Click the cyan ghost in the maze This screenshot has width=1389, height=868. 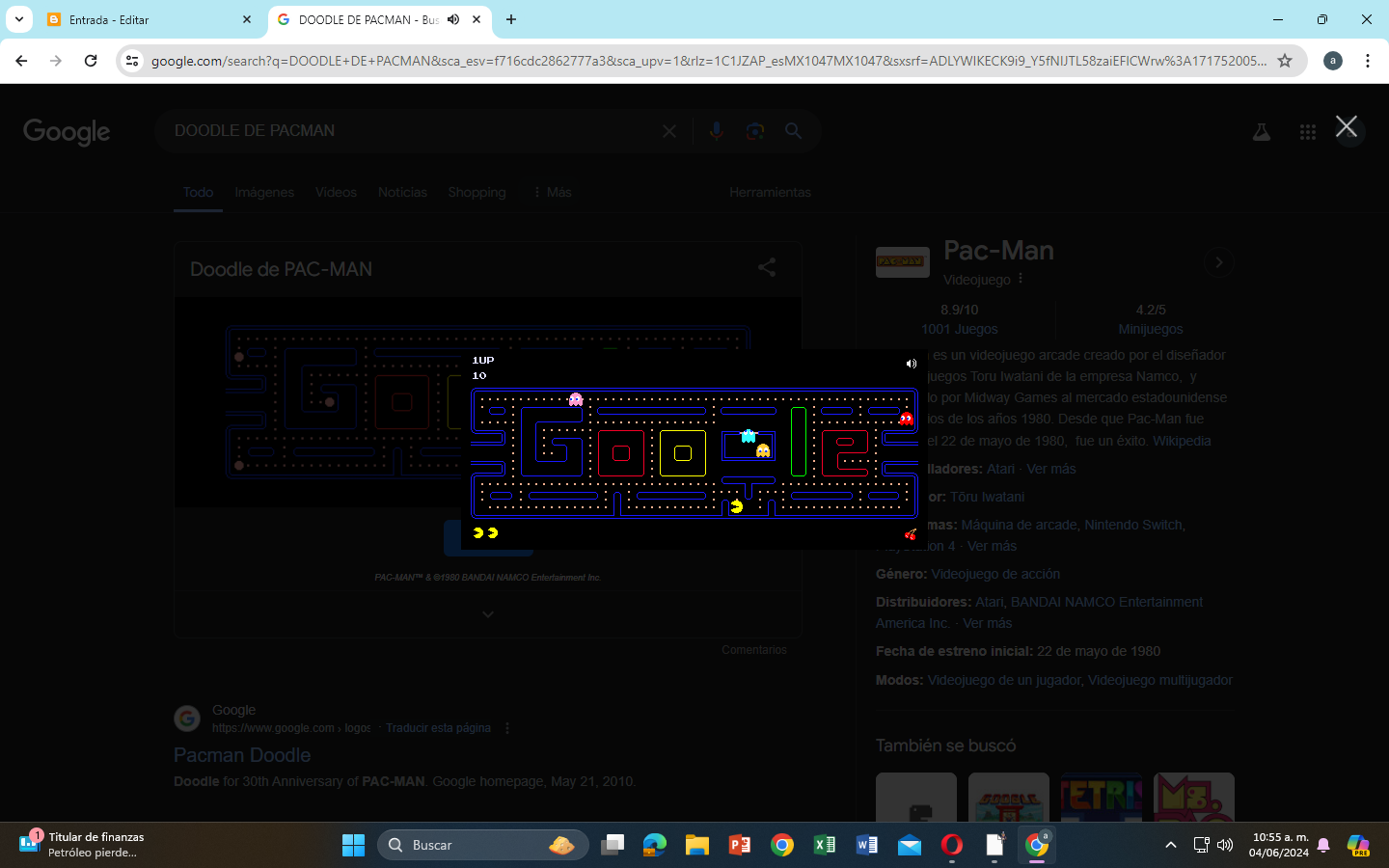(748, 436)
